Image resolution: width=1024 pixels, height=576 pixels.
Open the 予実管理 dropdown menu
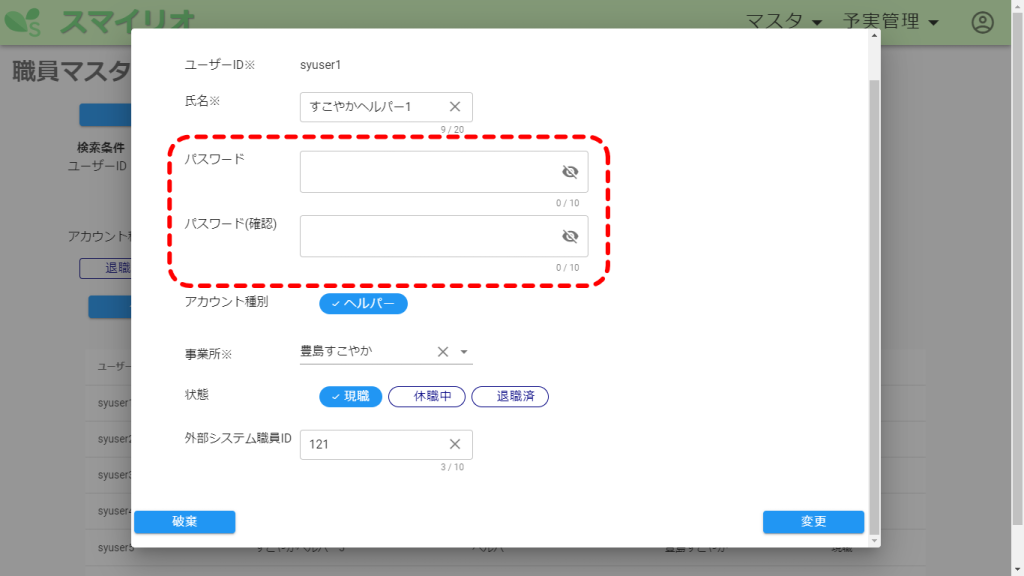coord(891,22)
